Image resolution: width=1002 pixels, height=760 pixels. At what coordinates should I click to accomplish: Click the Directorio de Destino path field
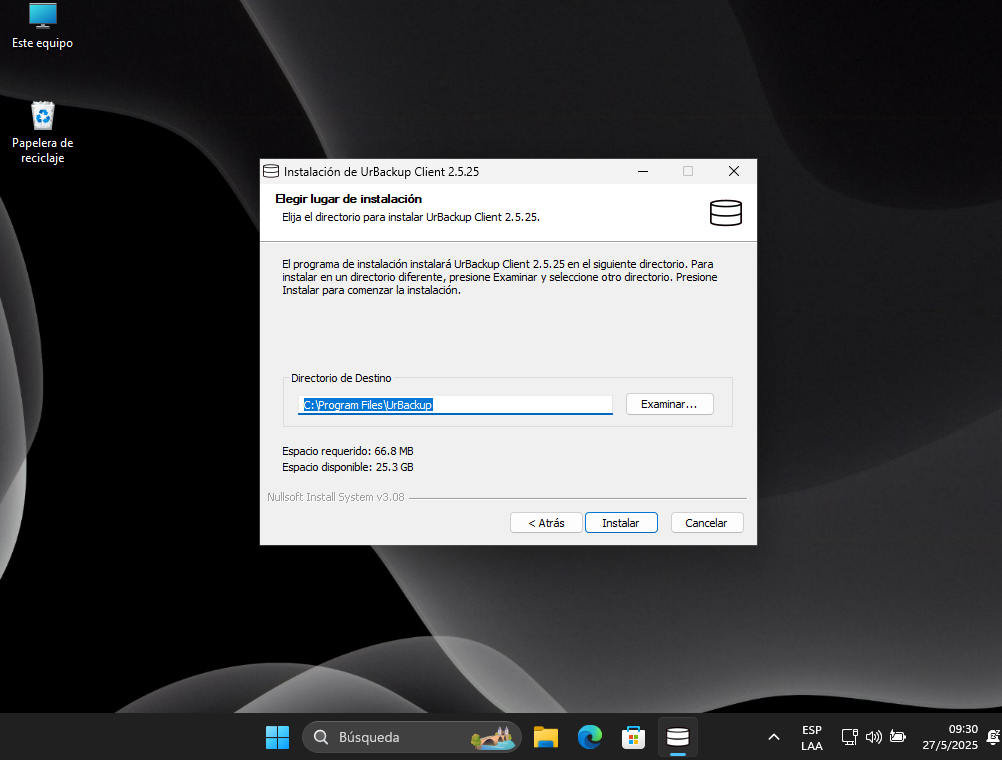(455, 405)
